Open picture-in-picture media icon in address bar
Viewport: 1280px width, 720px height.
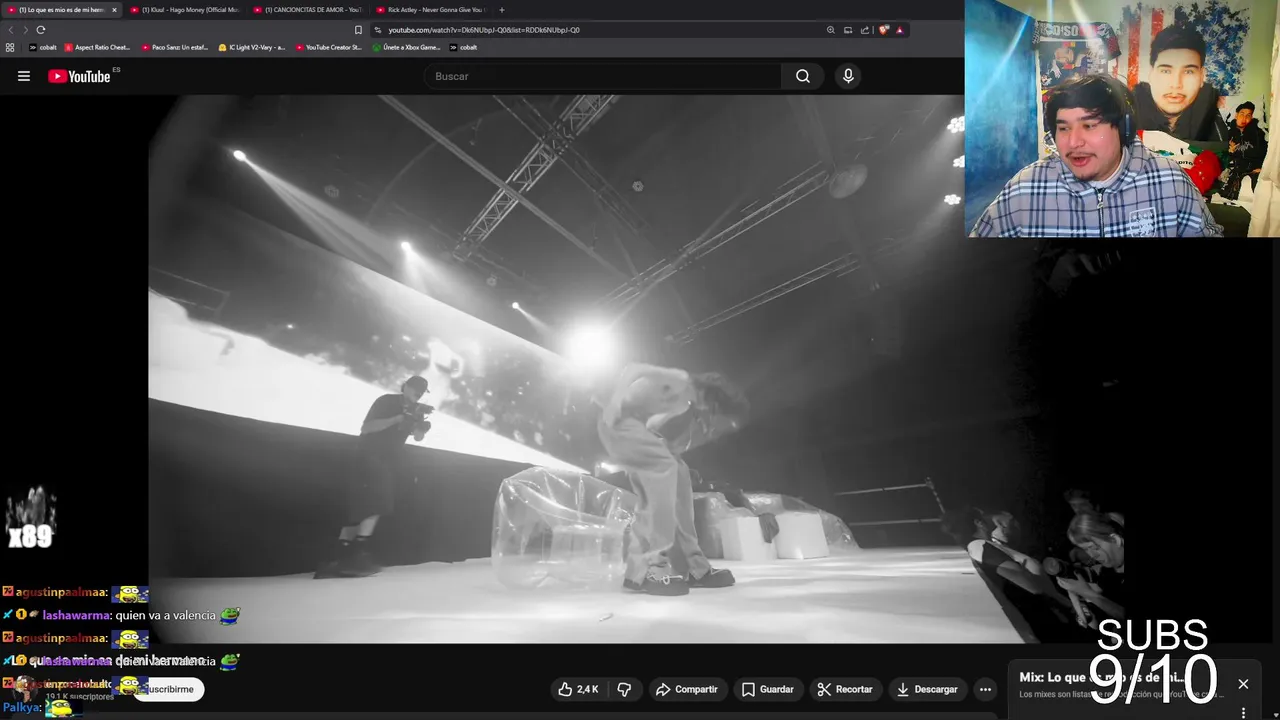848,30
